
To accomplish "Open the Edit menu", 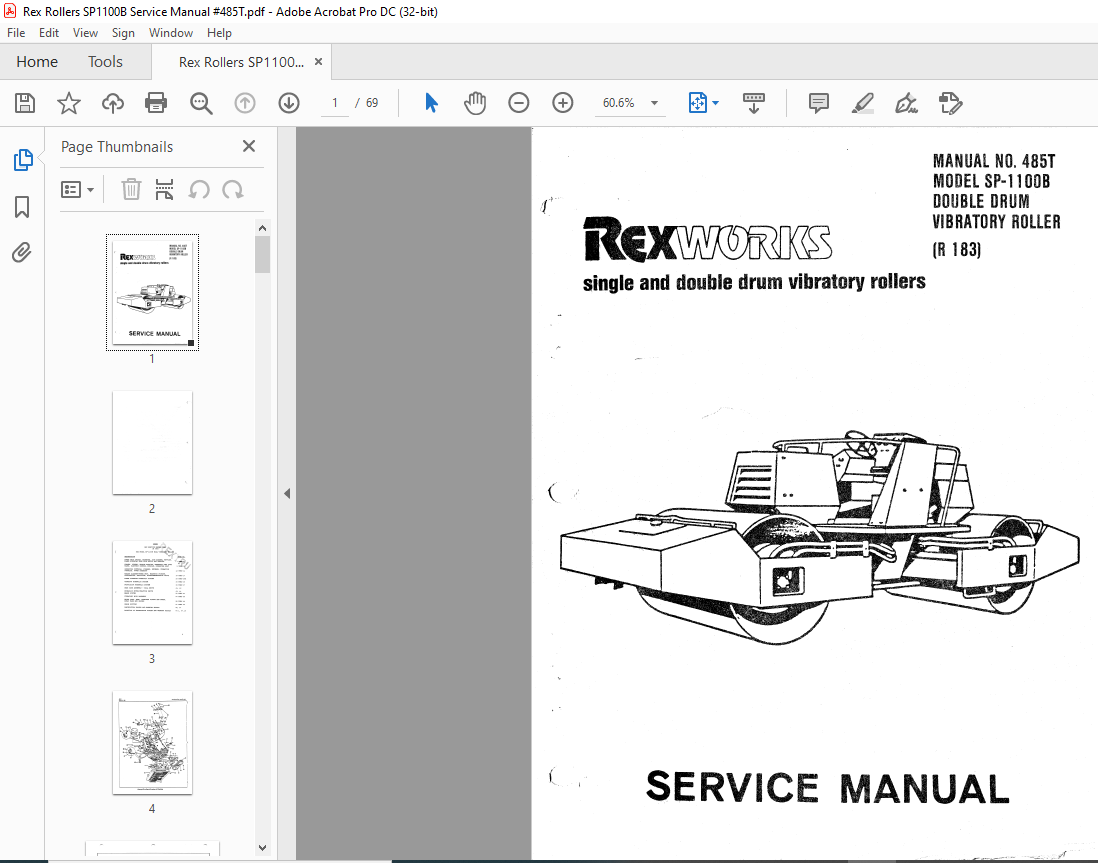I will coord(48,33).
